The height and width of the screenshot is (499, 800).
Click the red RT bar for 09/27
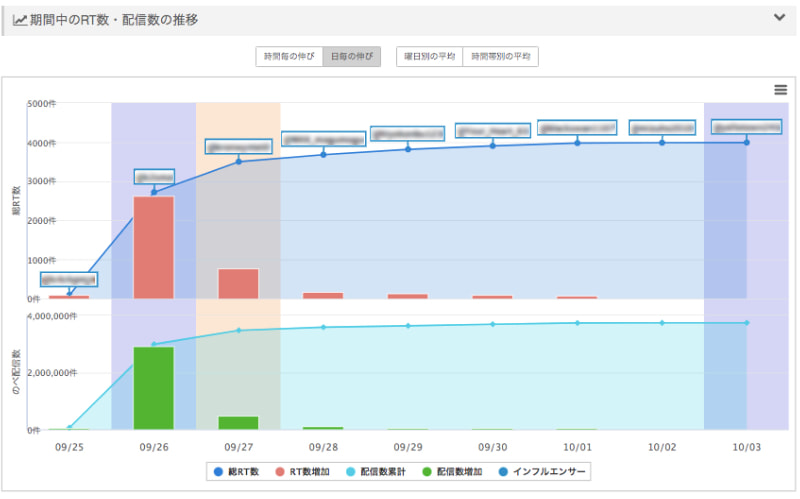tap(238, 283)
